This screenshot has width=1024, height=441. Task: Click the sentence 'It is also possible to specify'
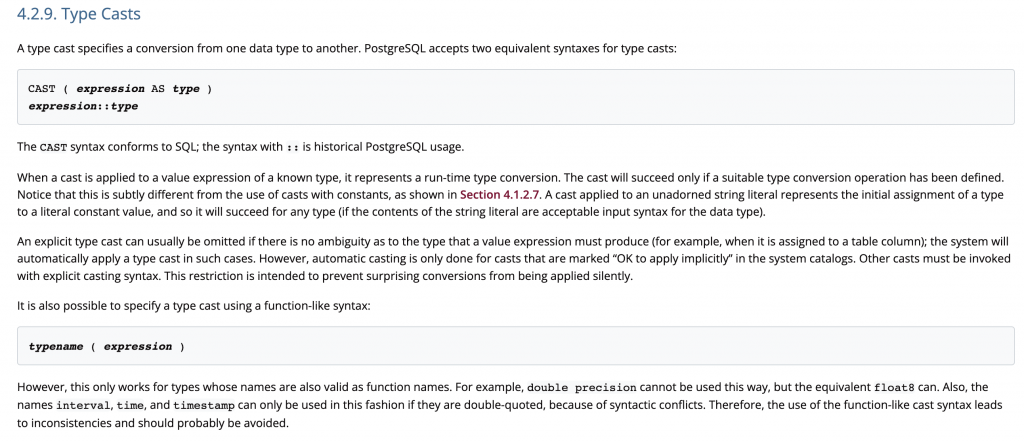[x=194, y=305]
